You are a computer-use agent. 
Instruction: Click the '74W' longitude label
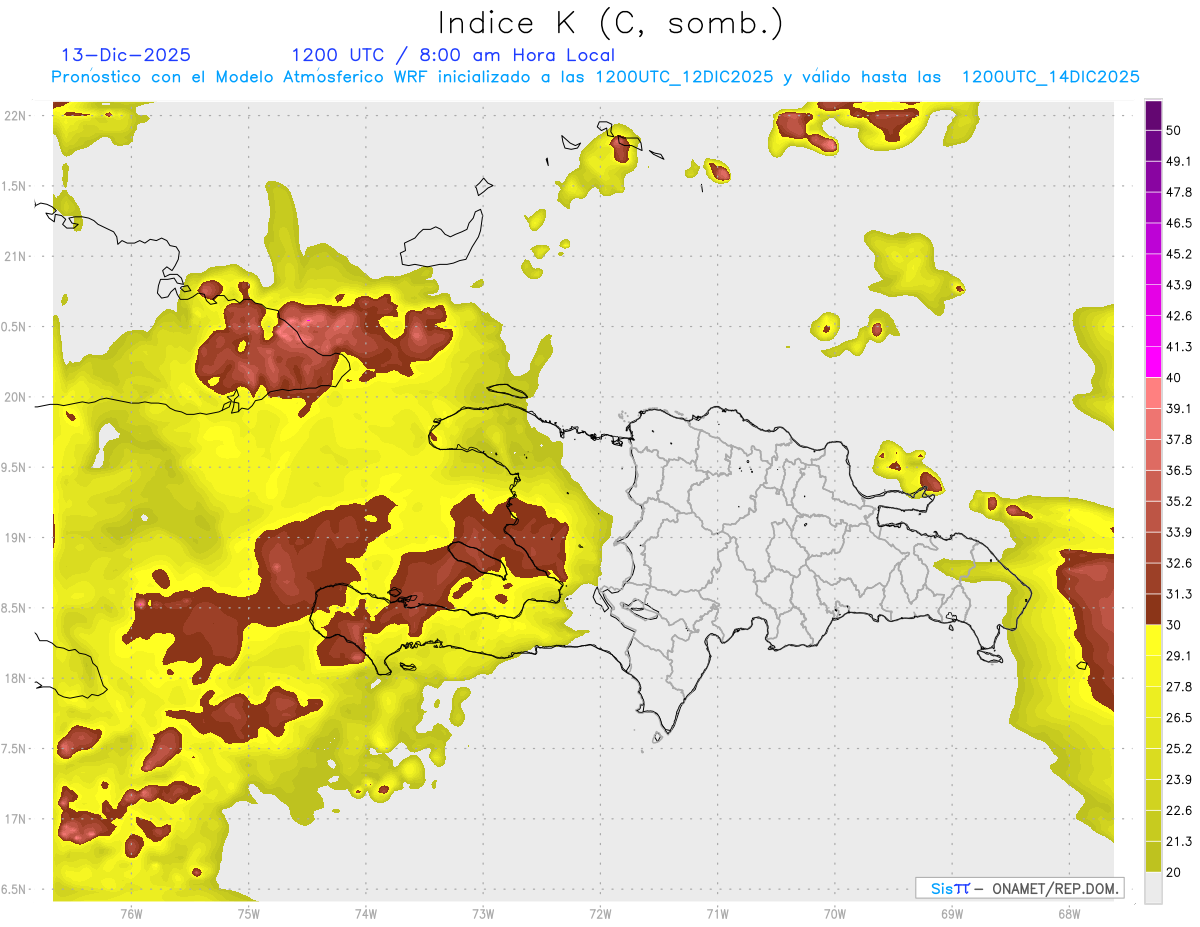[365, 913]
